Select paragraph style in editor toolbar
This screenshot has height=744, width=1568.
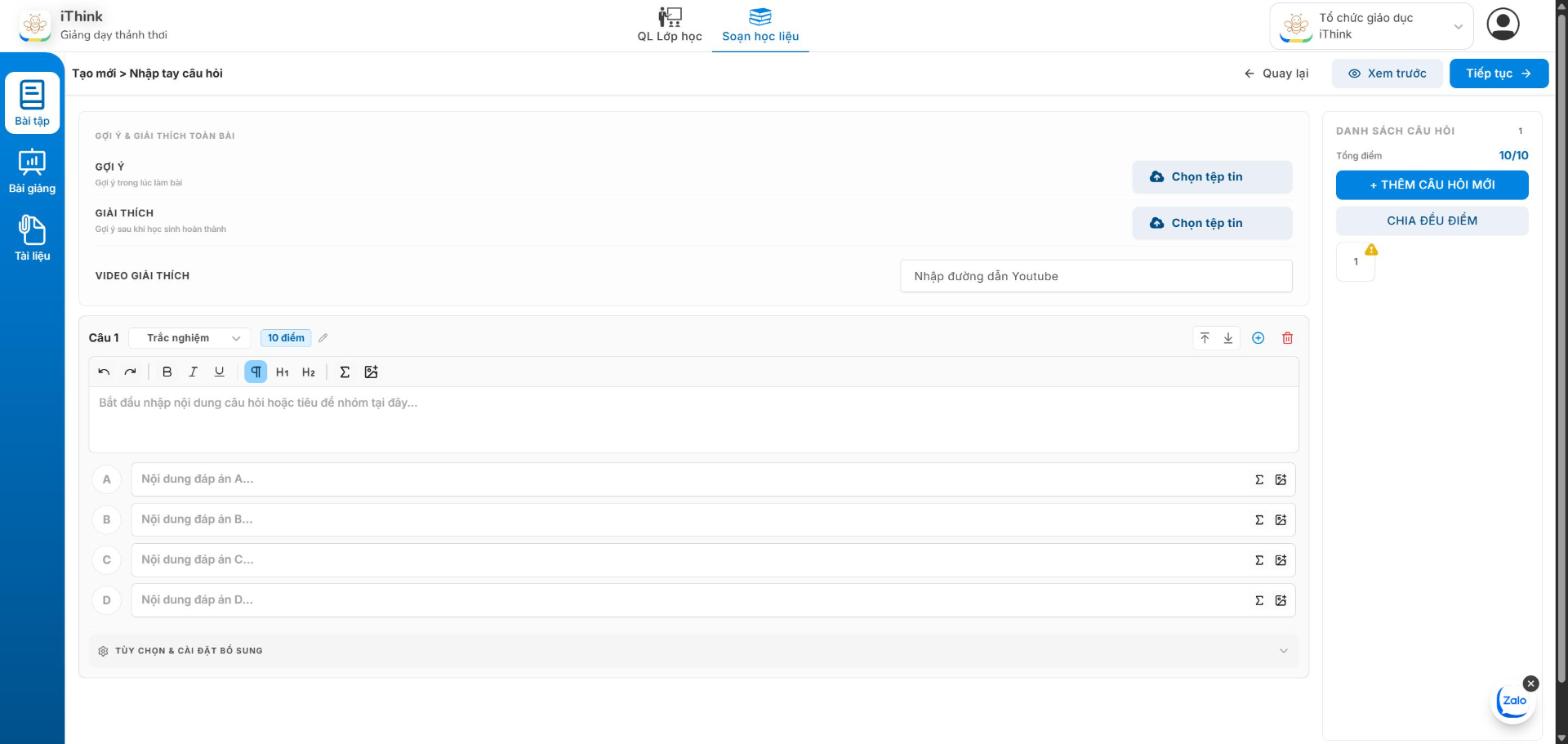click(x=256, y=372)
